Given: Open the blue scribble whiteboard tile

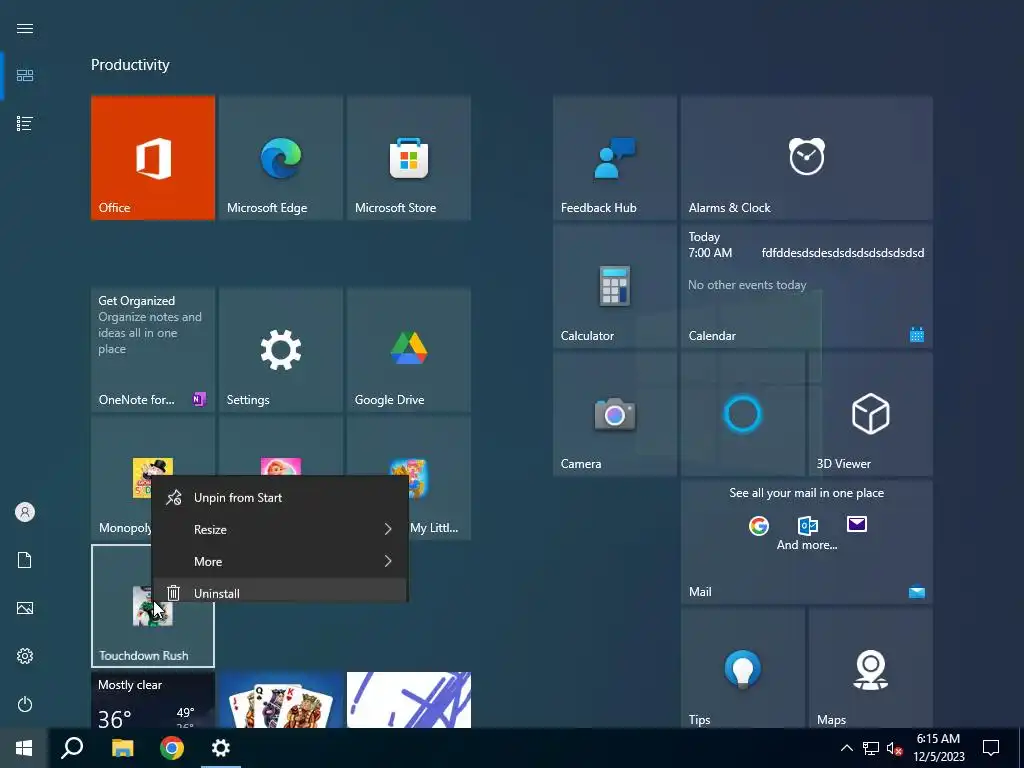Looking at the screenshot, I should tap(409, 700).
